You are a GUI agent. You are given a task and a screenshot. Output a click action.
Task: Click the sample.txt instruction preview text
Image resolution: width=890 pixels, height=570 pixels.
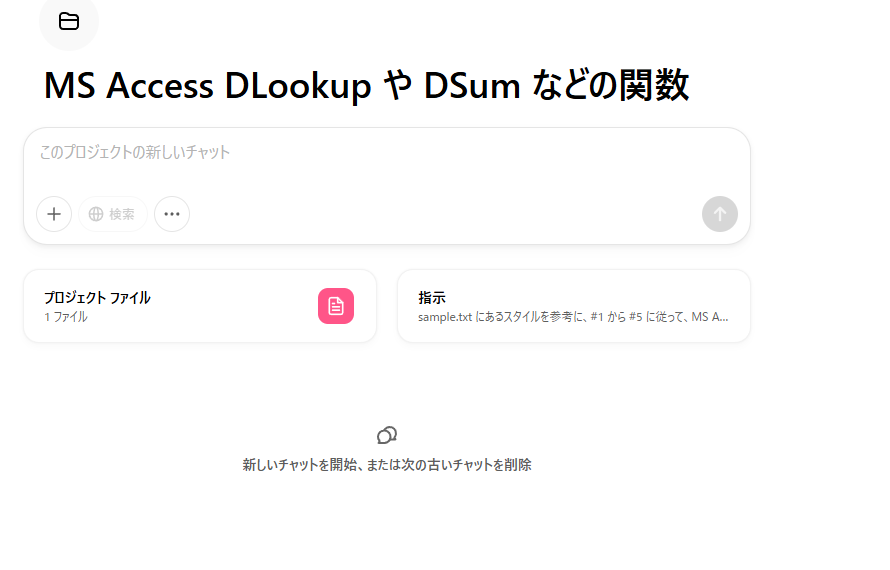tap(573, 317)
